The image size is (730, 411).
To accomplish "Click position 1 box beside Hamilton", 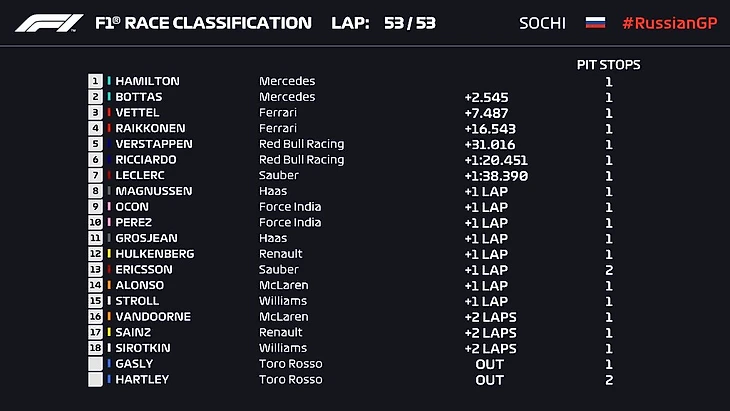I will [x=96, y=81].
